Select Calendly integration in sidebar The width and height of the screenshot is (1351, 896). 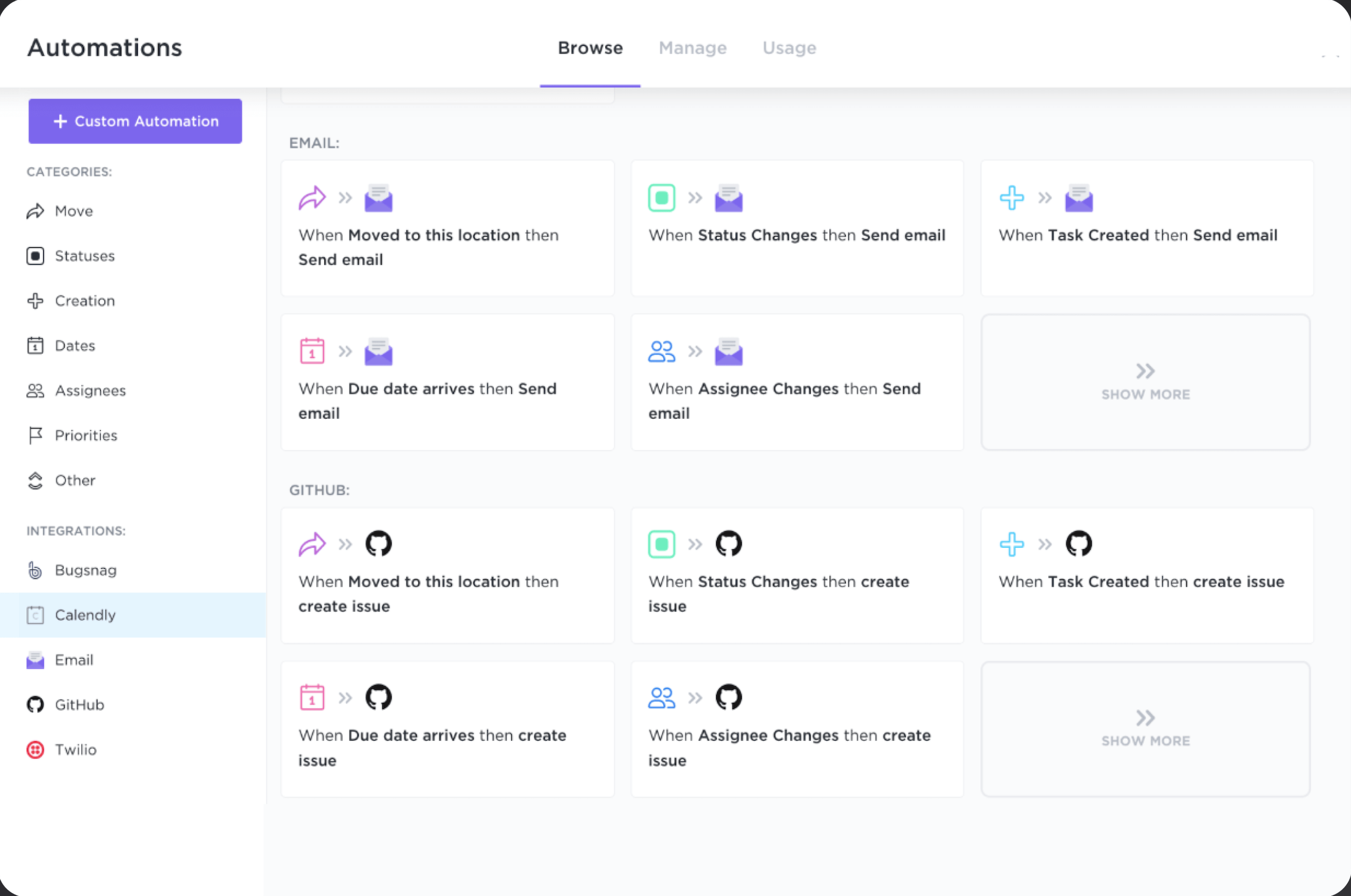(x=85, y=614)
